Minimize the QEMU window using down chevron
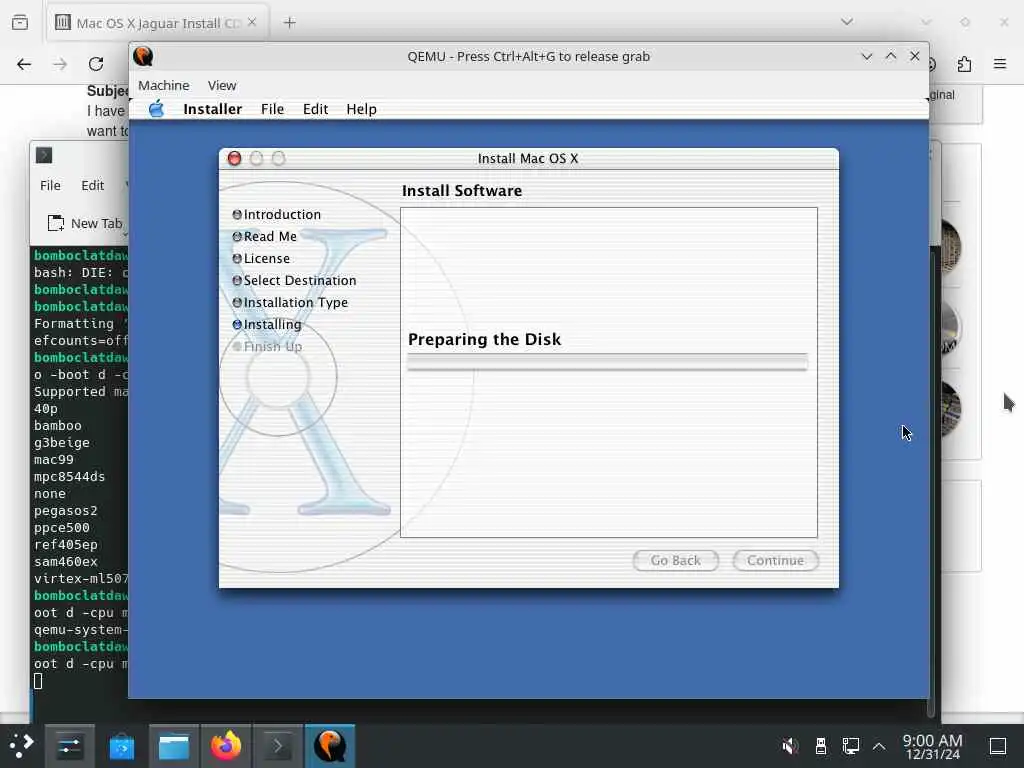 (867, 56)
